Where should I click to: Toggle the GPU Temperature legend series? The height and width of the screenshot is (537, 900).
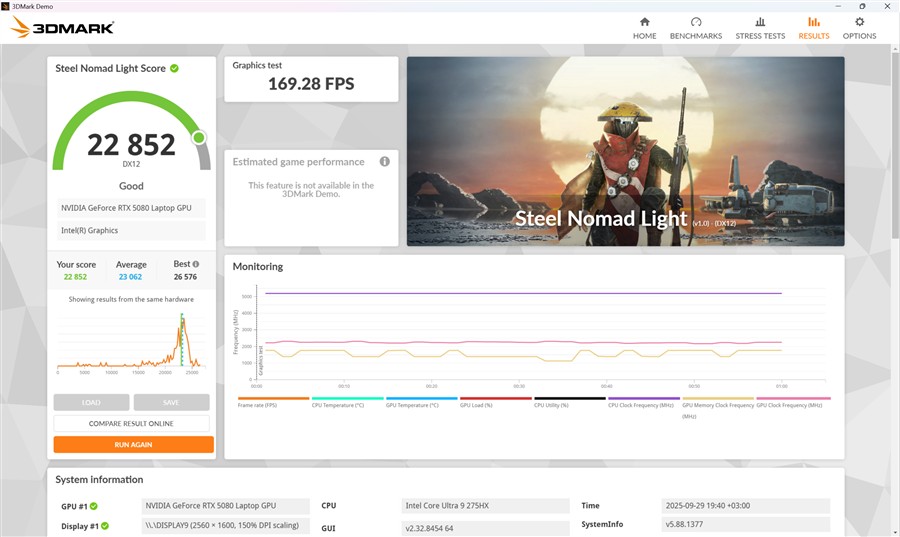point(407,405)
